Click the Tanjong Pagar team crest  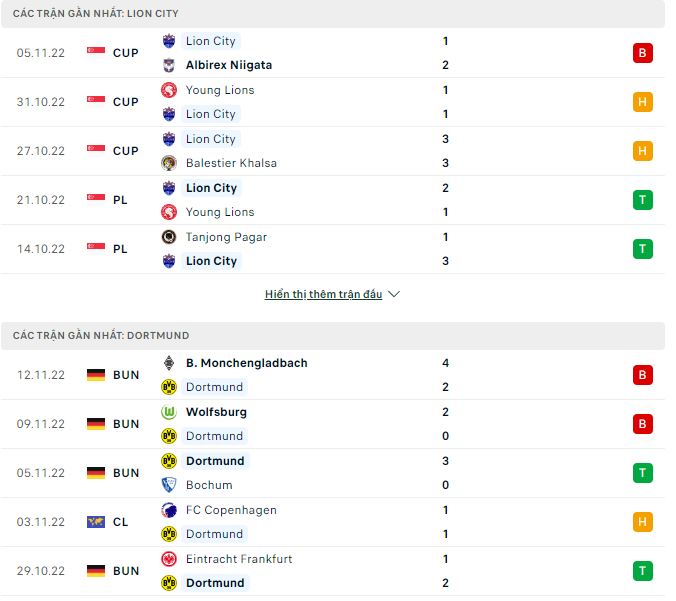click(169, 237)
